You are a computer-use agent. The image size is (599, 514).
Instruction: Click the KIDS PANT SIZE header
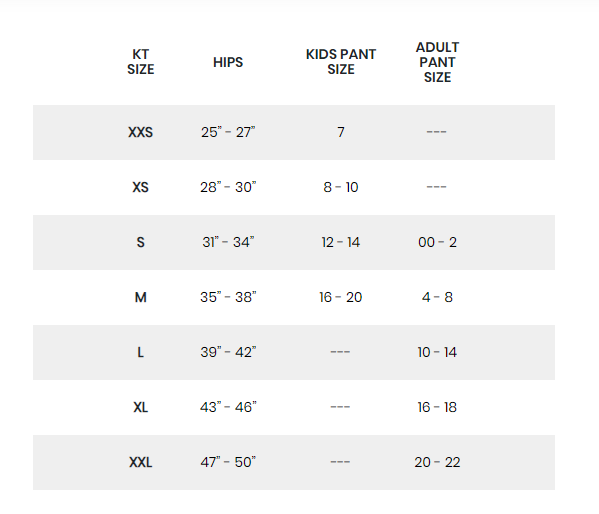(341, 62)
